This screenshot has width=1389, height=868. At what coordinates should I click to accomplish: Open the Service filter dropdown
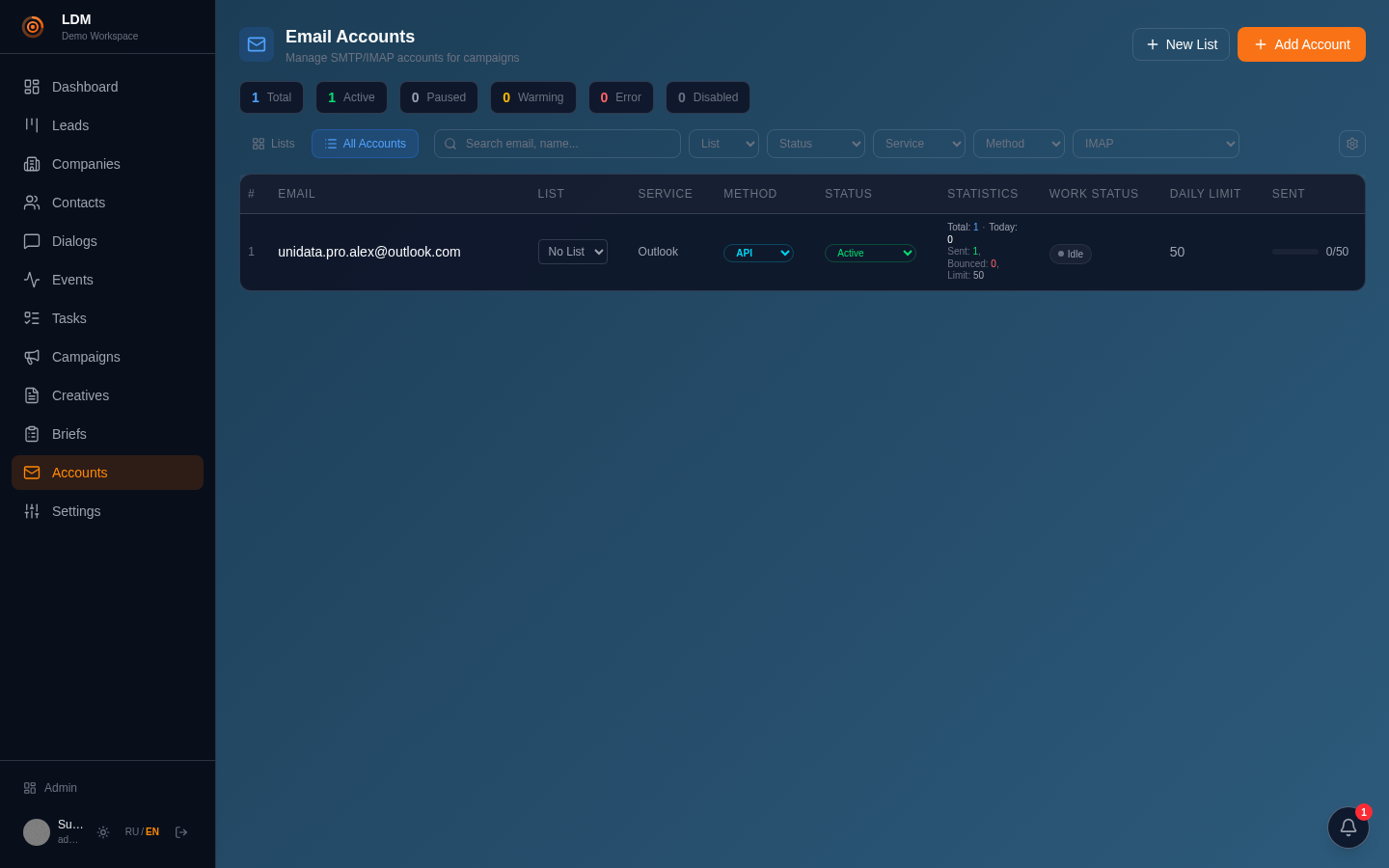[x=919, y=144]
